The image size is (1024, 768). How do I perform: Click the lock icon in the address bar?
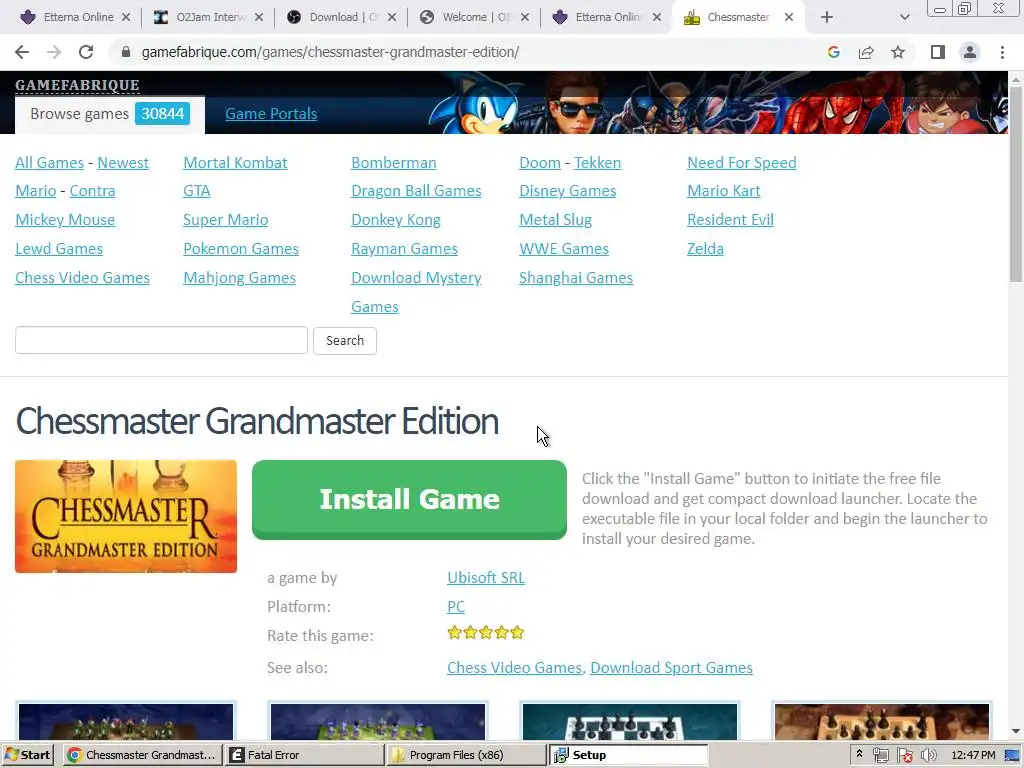126,52
